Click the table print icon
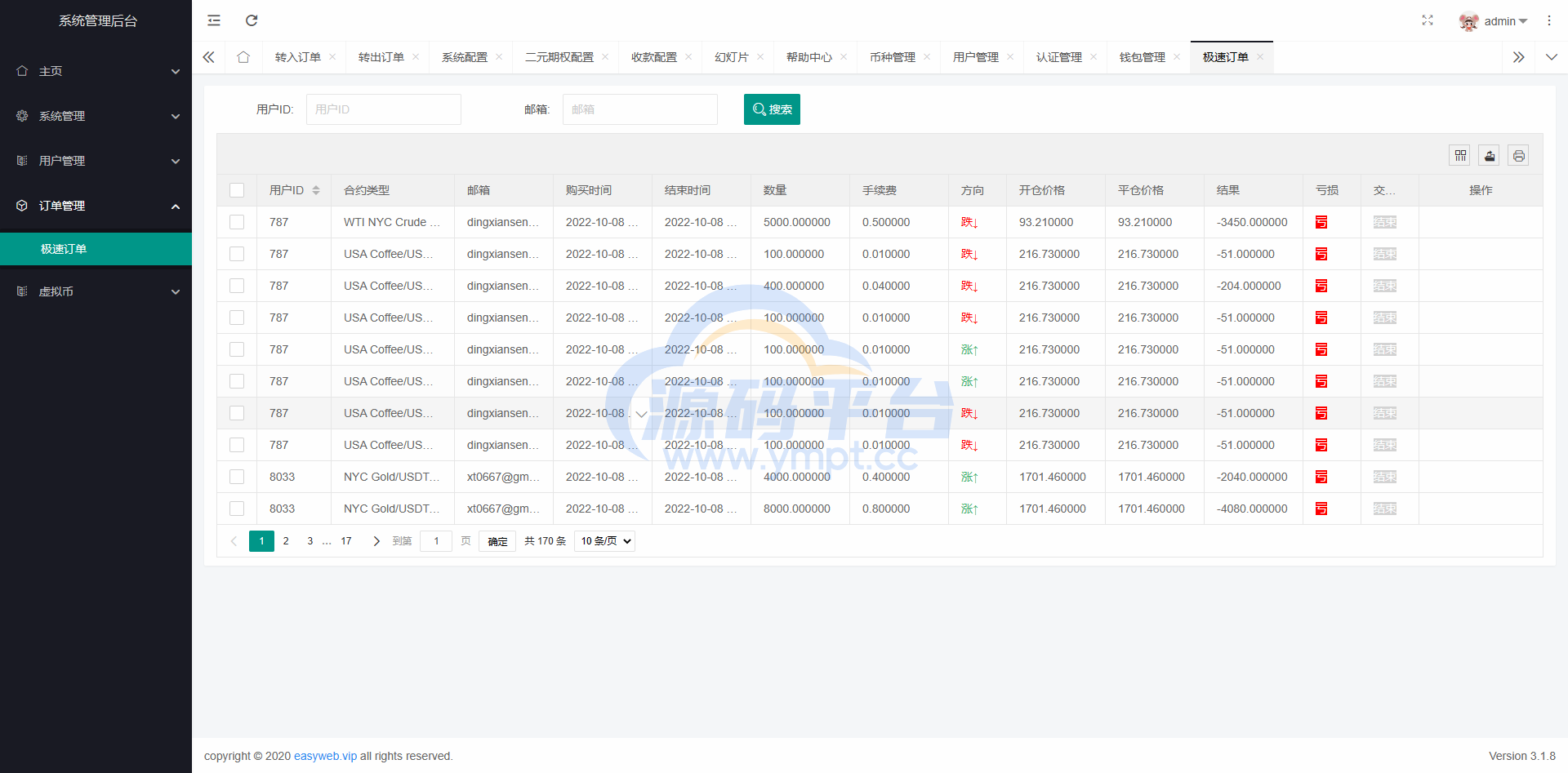Image resolution: width=1568 pixels, height=773 pixels. point(1518,155)
